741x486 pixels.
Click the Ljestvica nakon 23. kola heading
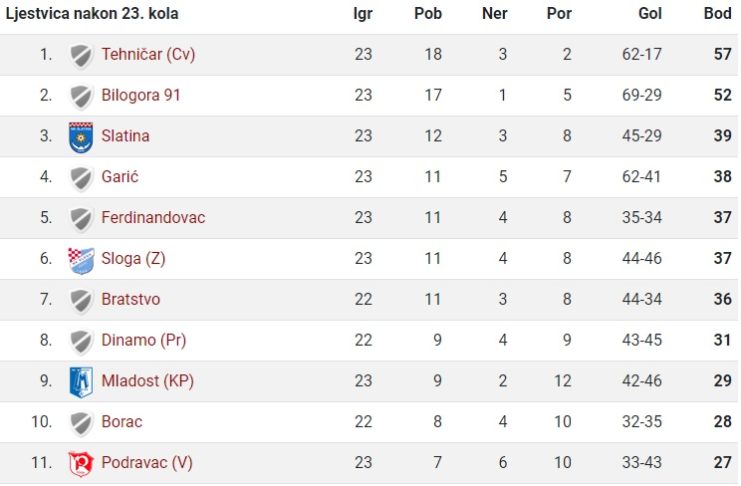click(92, 13)
